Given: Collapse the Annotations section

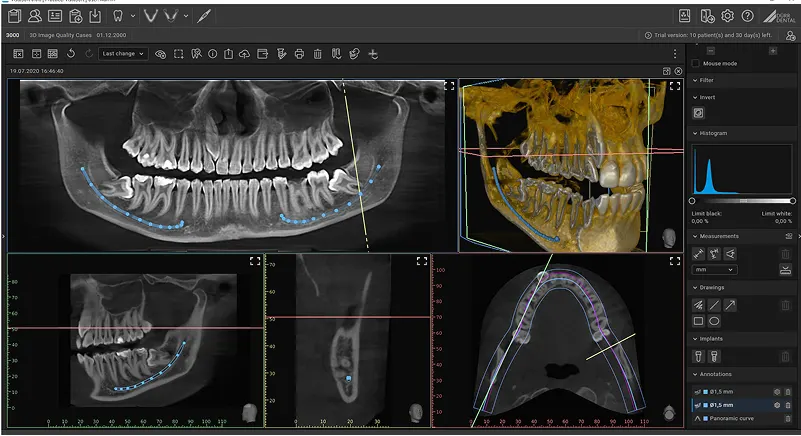Looking at the screenshot, I should 695,374.
